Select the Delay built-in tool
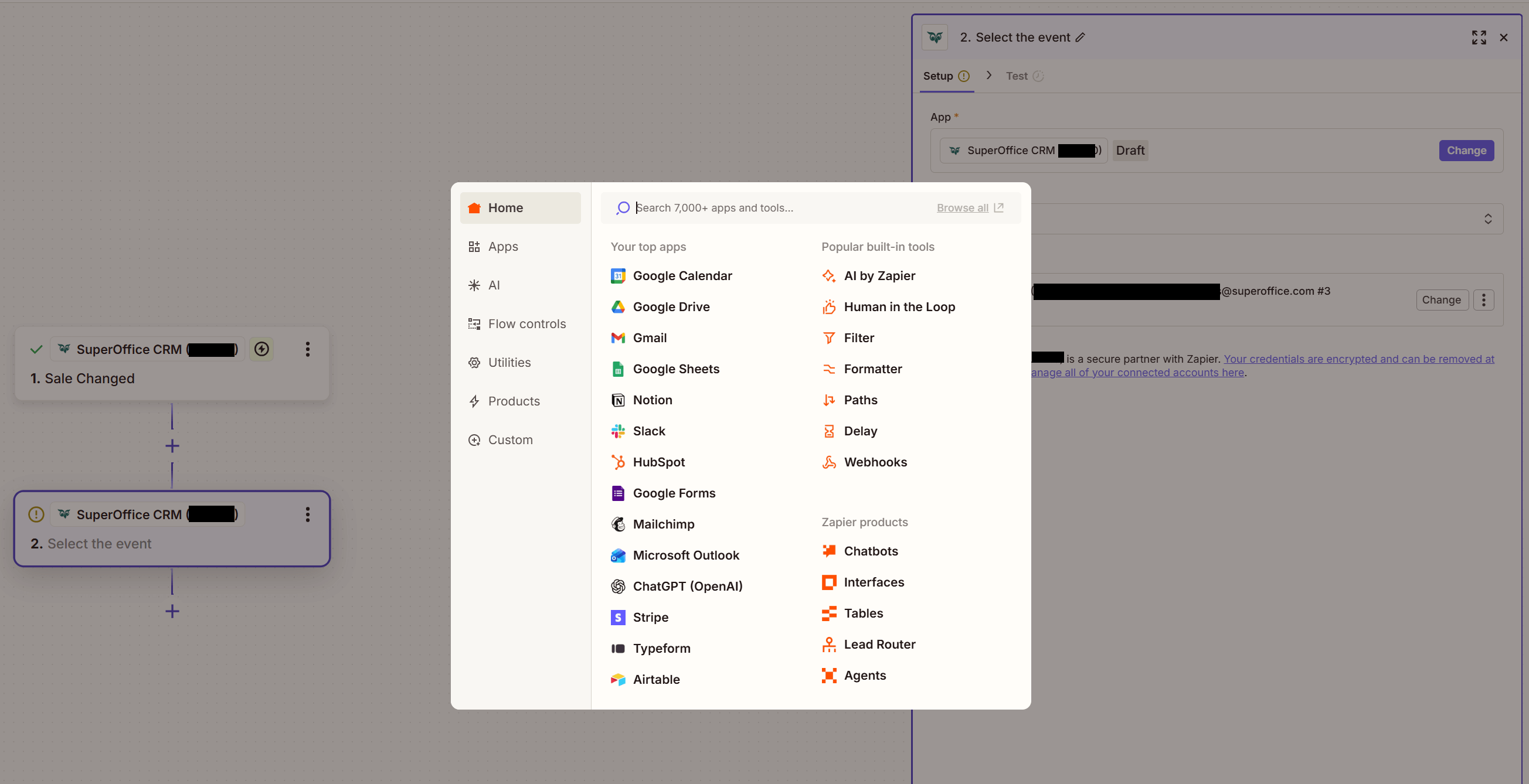Viewport: 1529px width, 784px height. tap(860, 431)
